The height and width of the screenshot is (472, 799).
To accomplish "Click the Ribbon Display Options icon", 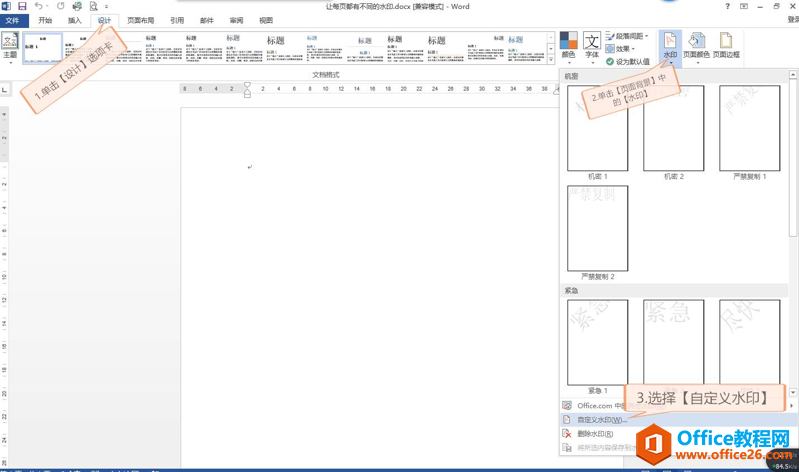I will click(744, 6).
